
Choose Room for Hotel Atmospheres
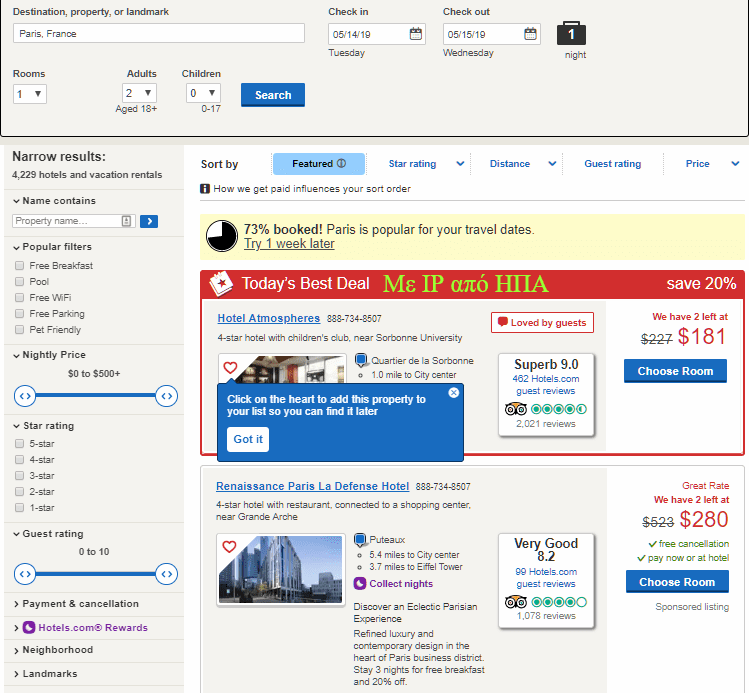tap(675, 371)
